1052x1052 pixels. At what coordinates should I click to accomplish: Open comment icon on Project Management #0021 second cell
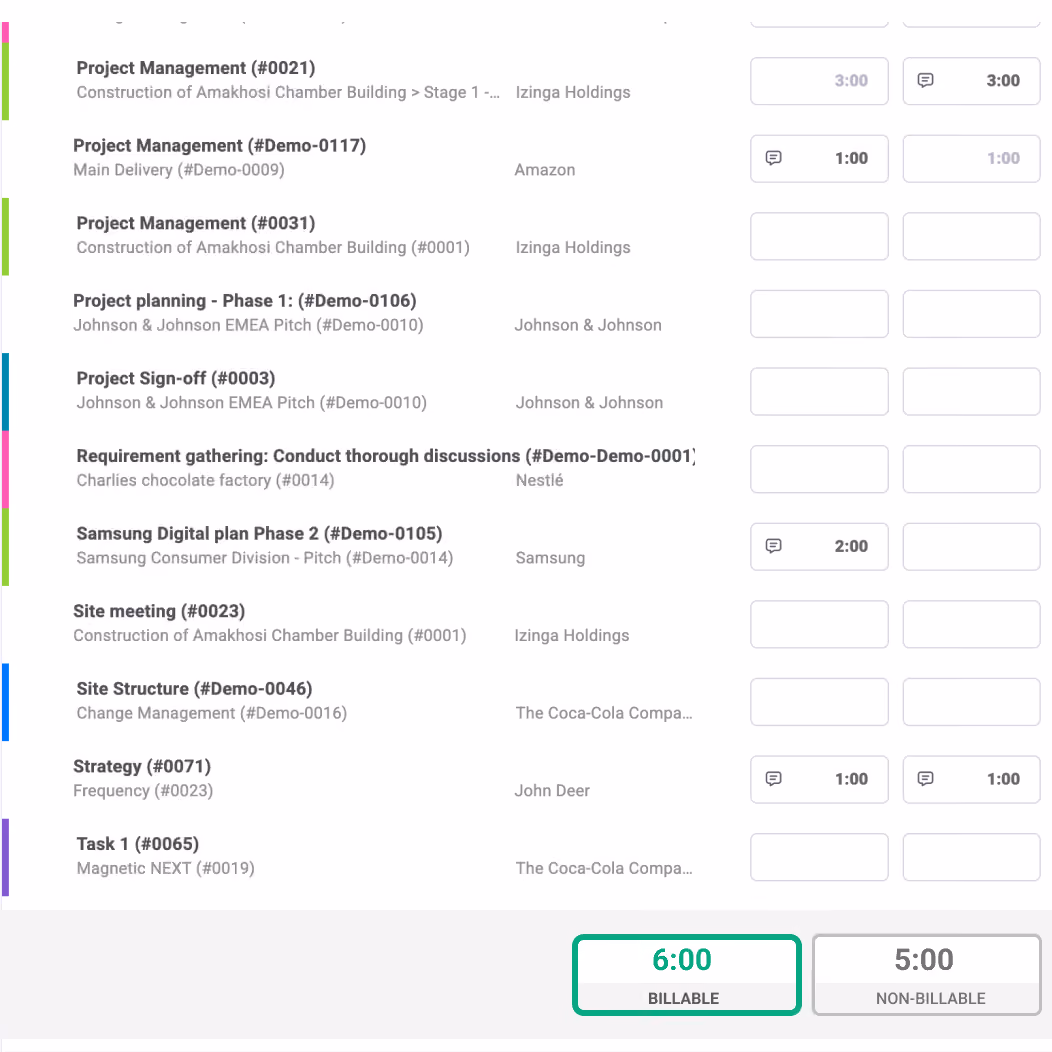(x=925, y=81)
